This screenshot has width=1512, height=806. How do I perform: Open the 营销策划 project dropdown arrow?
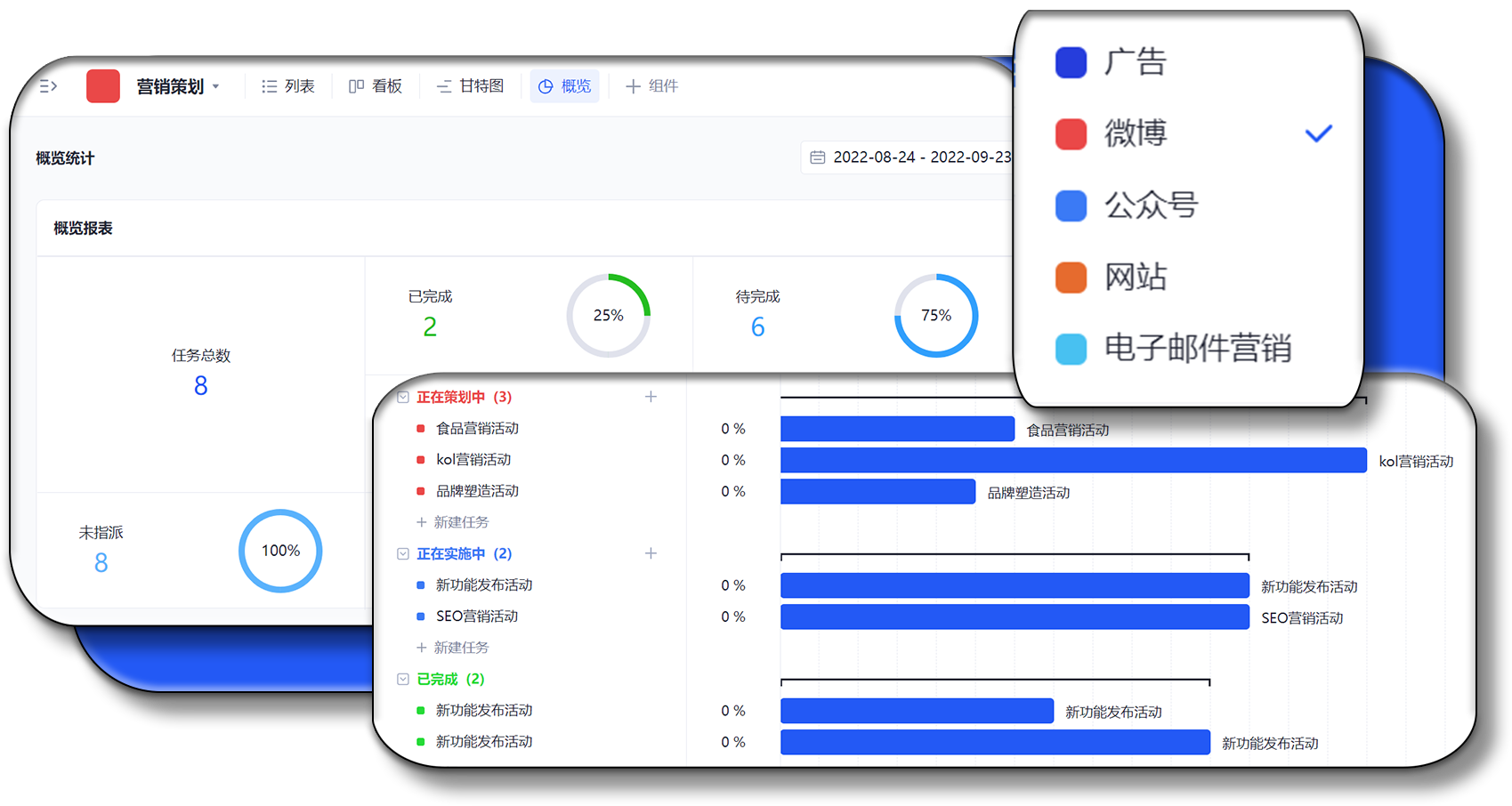(215, 87)
